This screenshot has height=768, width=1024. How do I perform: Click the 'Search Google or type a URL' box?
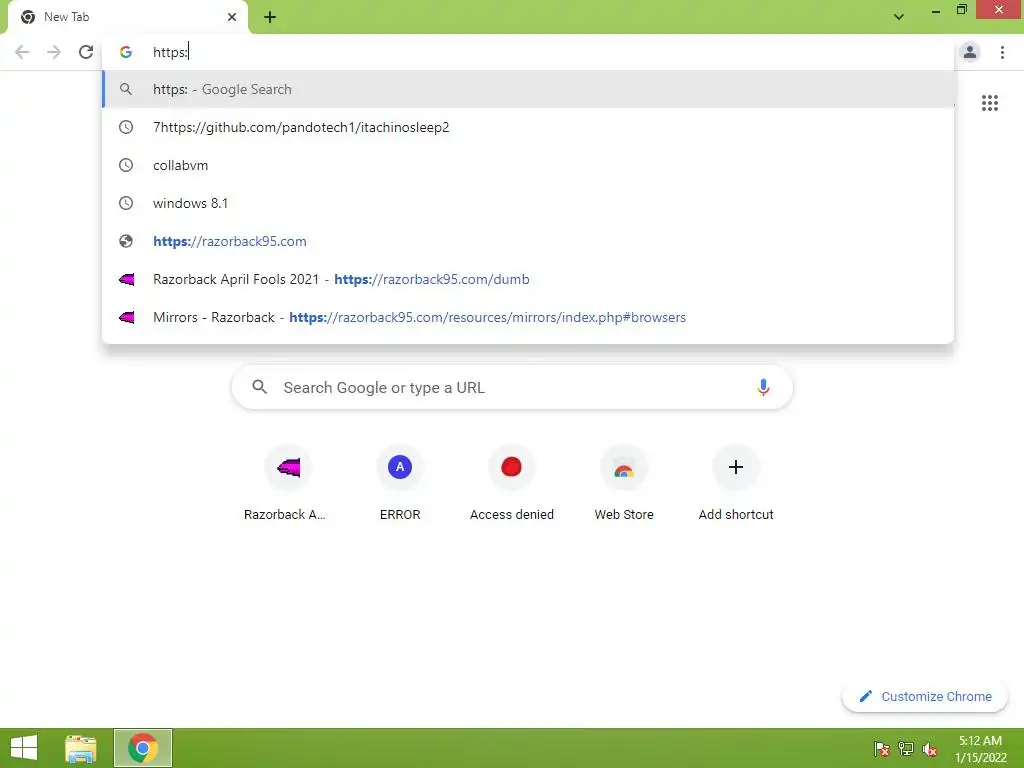point(512,388)
